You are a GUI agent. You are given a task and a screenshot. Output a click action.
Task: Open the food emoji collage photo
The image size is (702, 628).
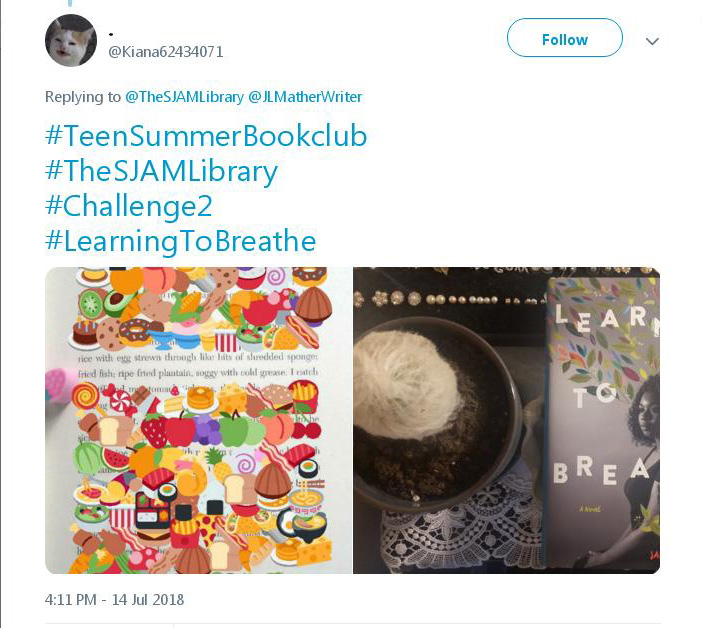click(198, 420)
